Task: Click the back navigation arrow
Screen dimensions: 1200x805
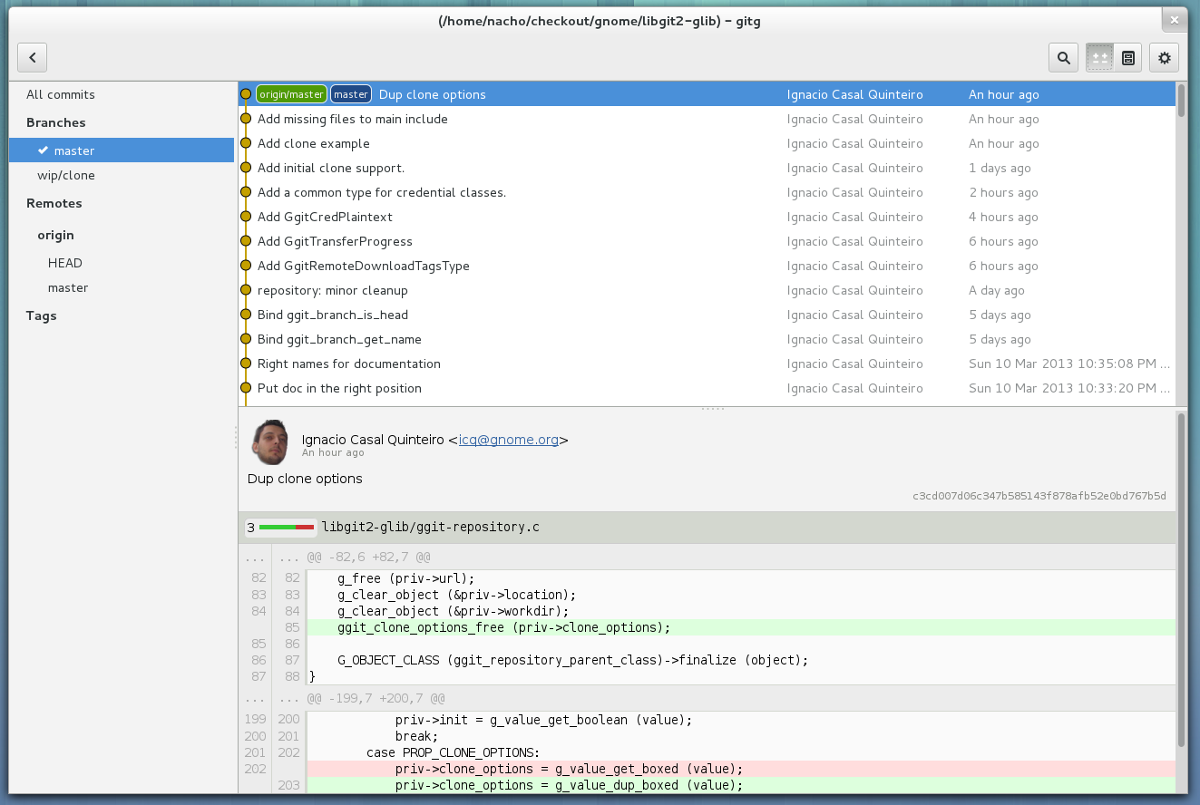Action: pyautogui.click(x=31, y=57)
